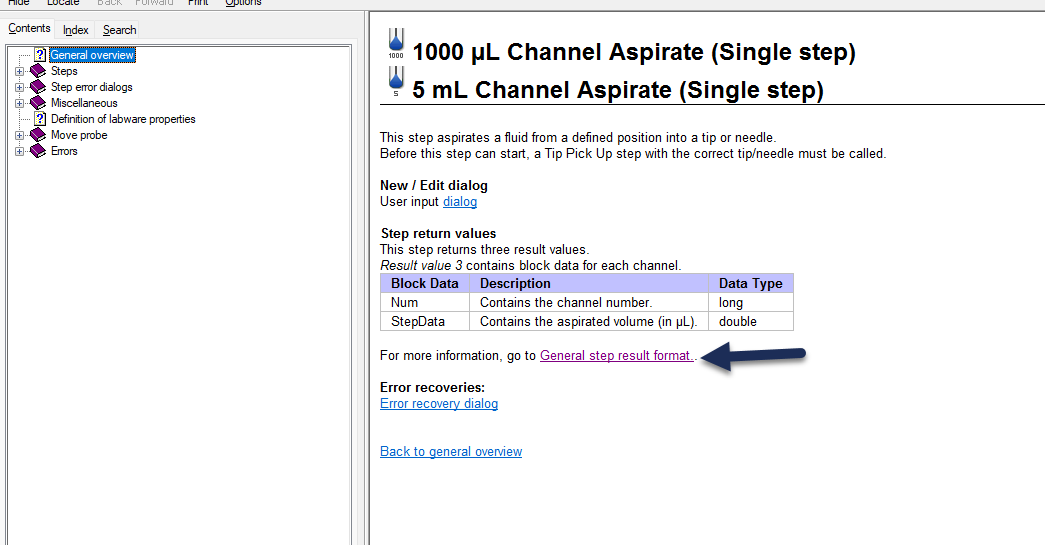Image resolution: width=1045 pixels, height=545 pixels.
Task: Follow the General step result format link
Action: (615, 356)
